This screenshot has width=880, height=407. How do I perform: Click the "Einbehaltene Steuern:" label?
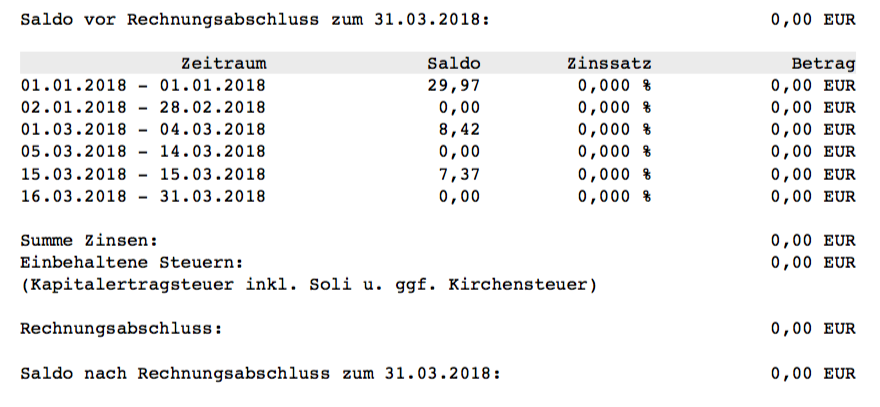pos(132,263)
